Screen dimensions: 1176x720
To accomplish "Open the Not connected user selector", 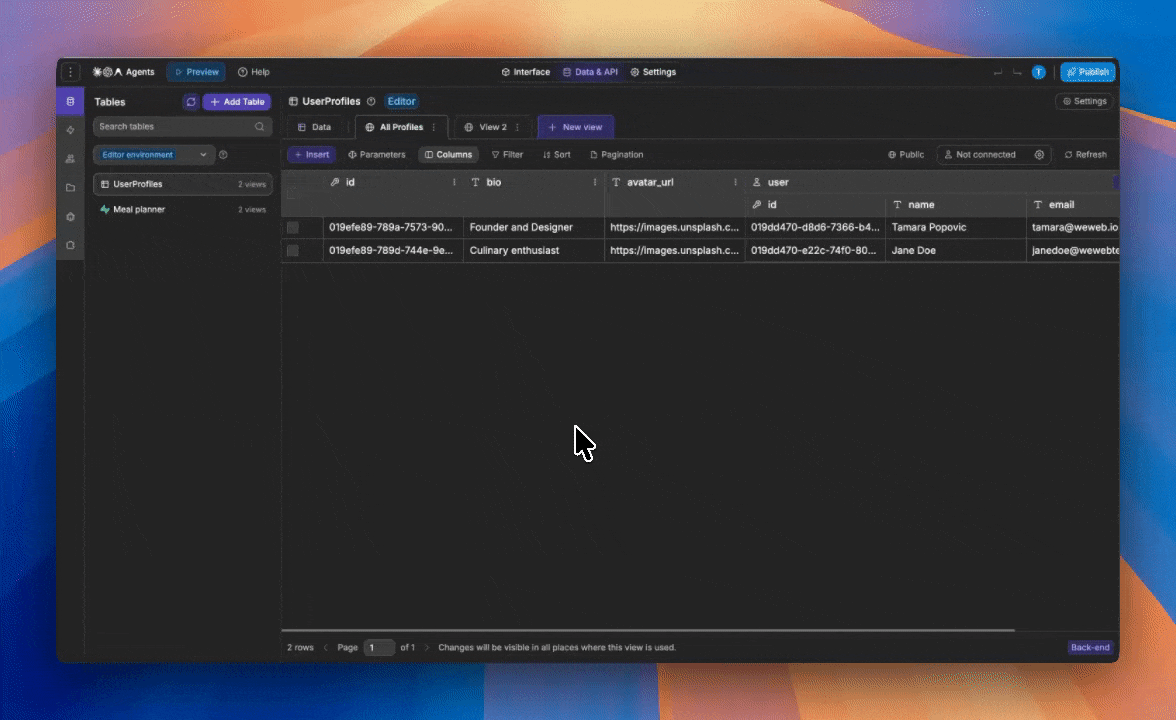I will (x=980, y=154).
